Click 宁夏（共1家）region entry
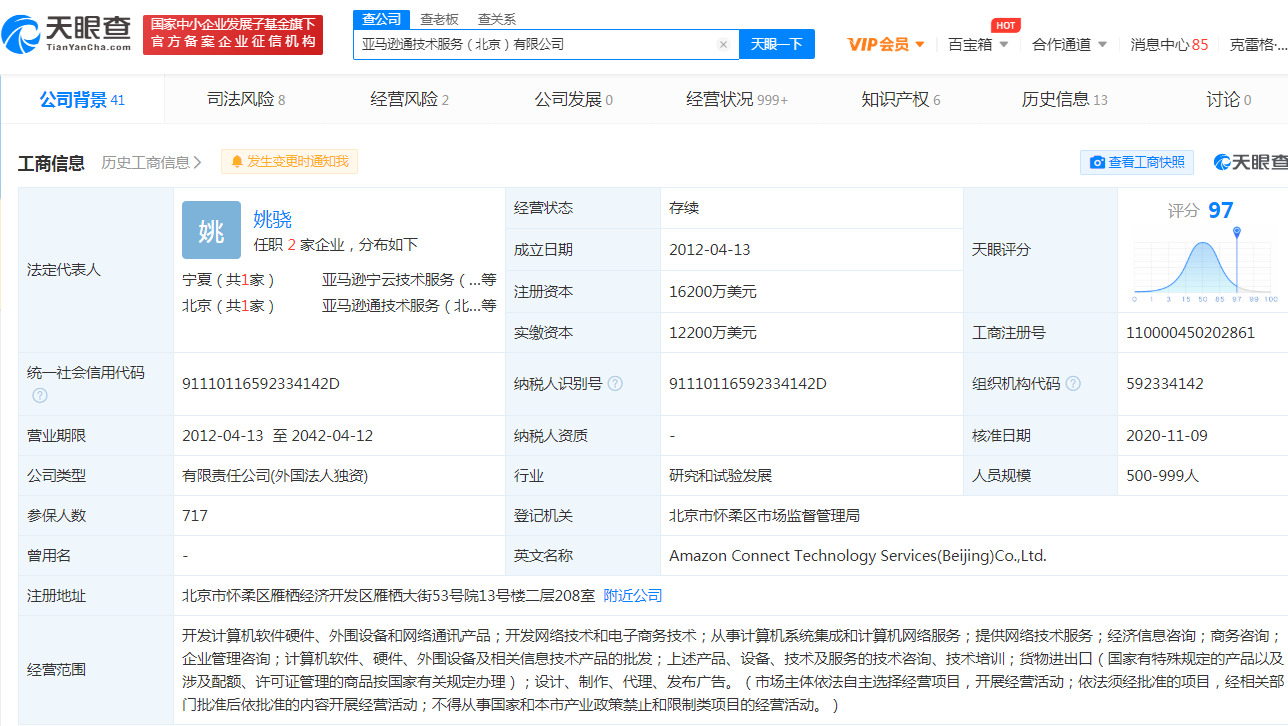 (228, 280)
